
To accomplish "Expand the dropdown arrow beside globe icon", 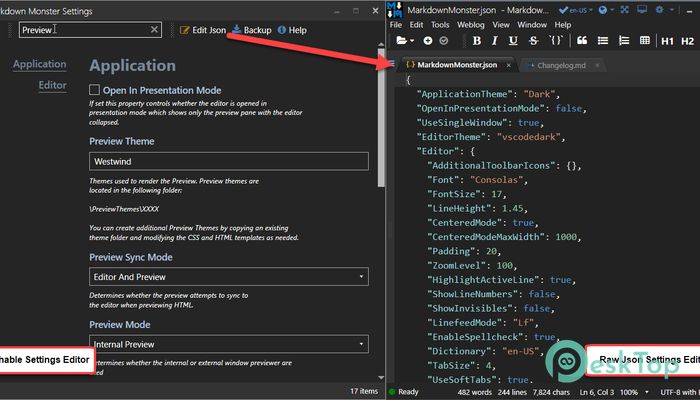I will tap(612, 10).
